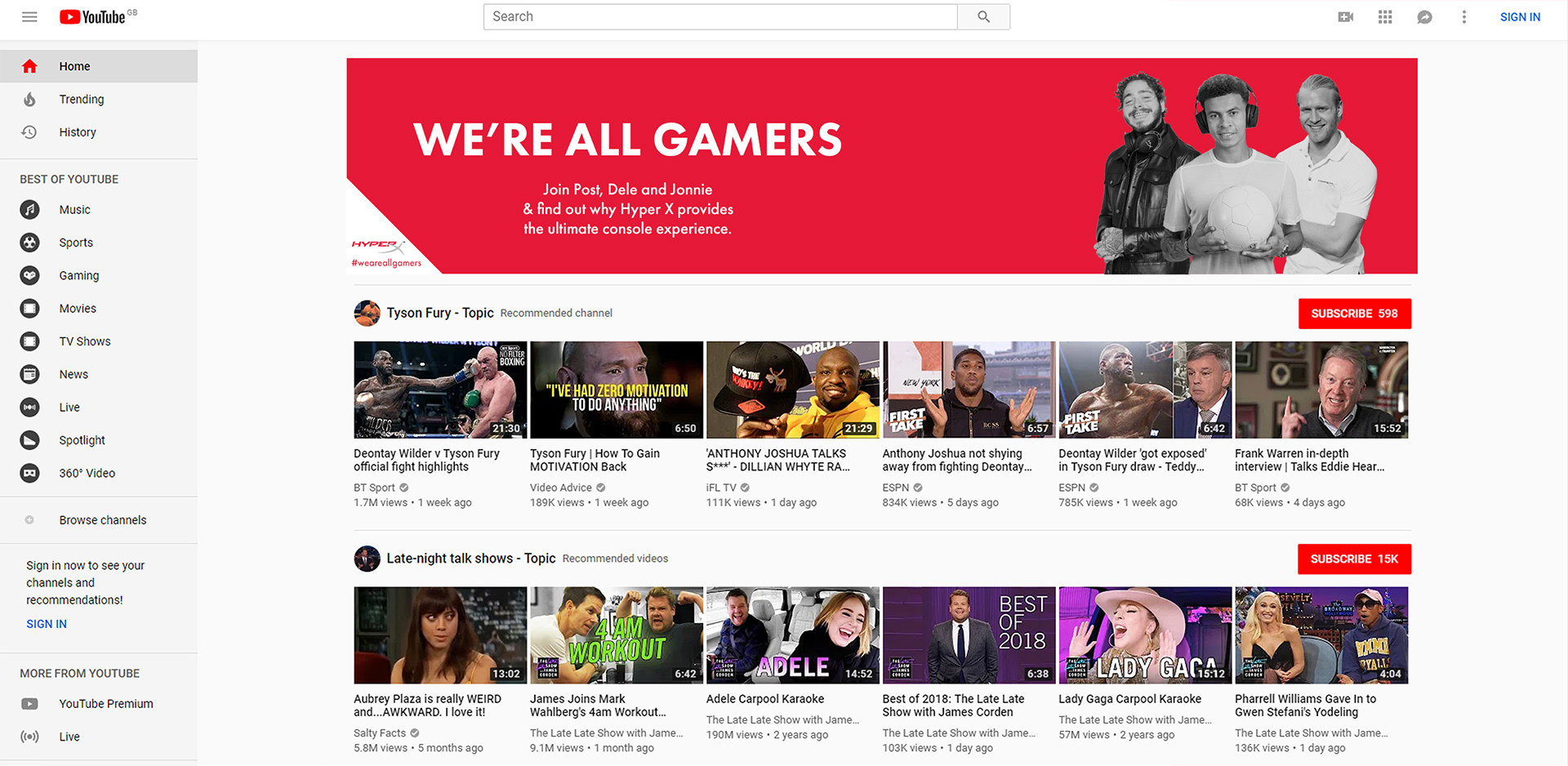Image resolution: width=1568 pixels, height=766 pixels.
Task: Open the three-dot settings menu
Action: click(x=1463, y=16)
